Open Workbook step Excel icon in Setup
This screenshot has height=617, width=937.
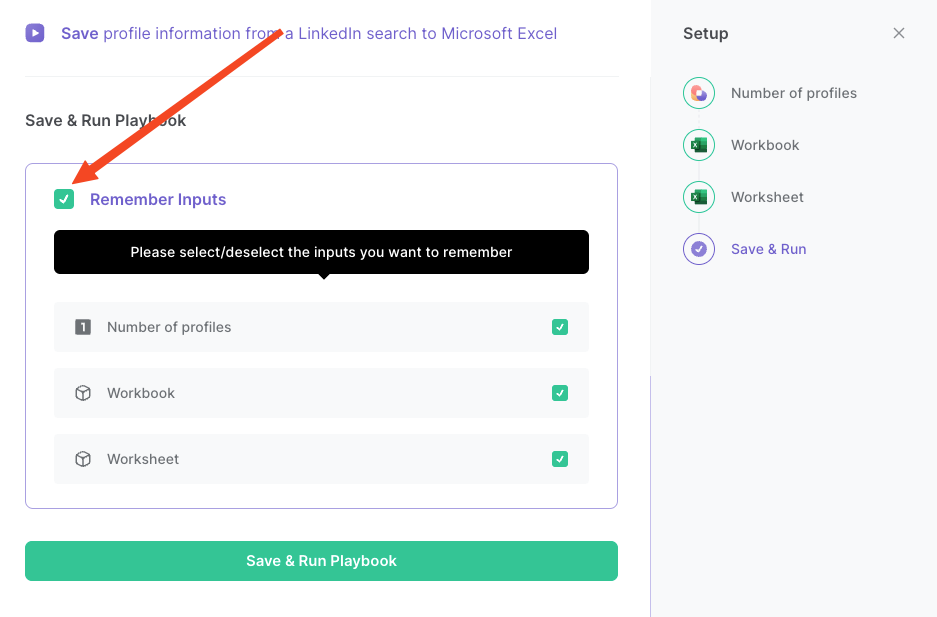point(699,145)
